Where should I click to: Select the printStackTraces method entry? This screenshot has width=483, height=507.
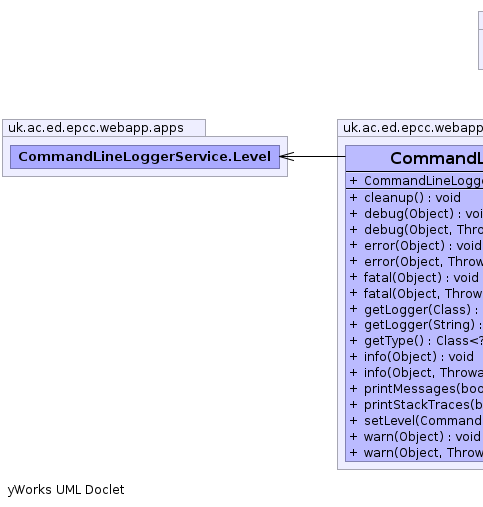(x=423, y=405)
